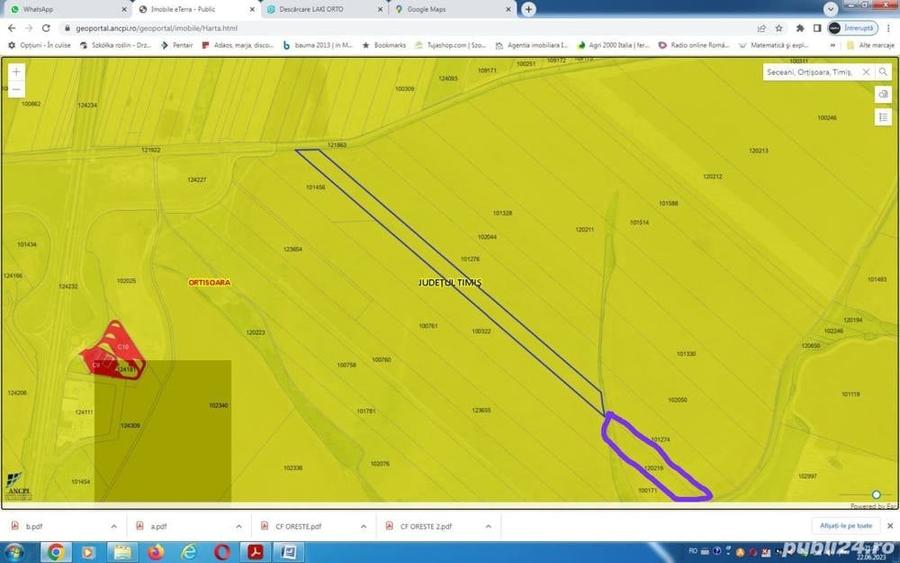Screen dimensions: 900x563
Task: Expand options arrow for b.pdf download
Action: tap(114, 526)
